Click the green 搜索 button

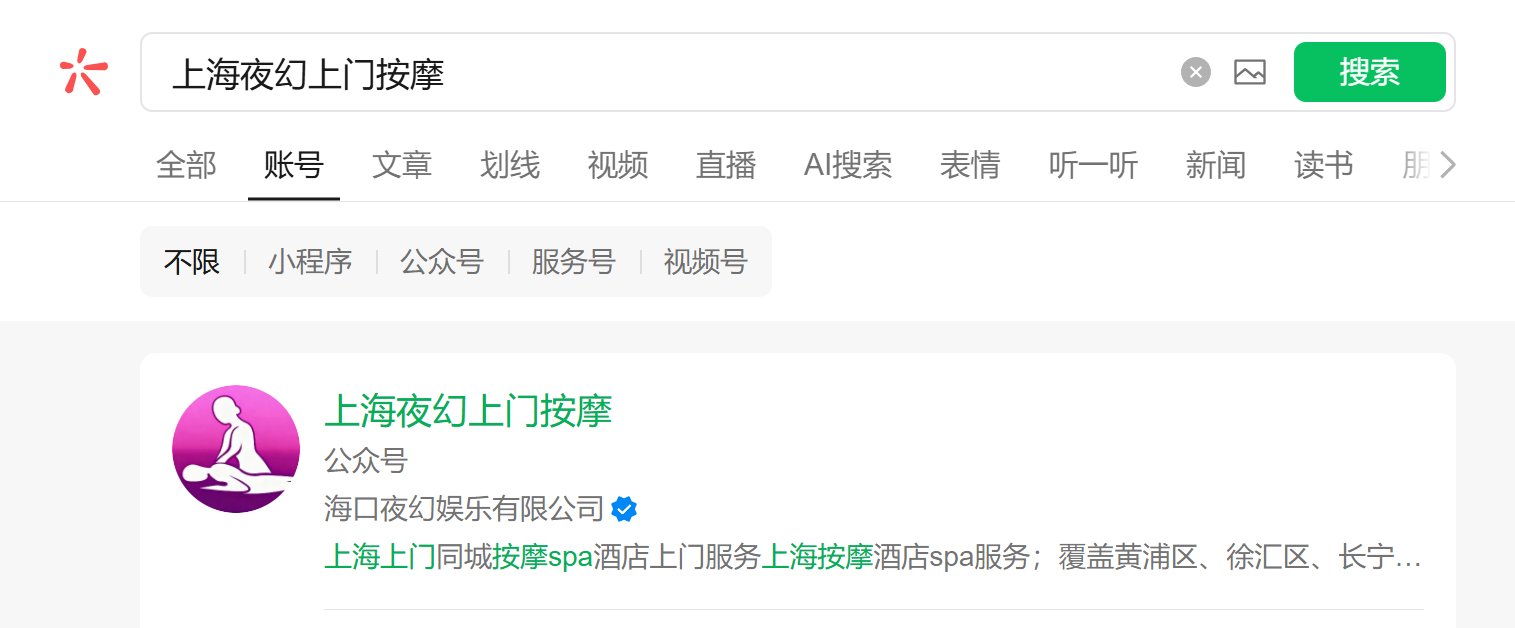(1370, 72)
